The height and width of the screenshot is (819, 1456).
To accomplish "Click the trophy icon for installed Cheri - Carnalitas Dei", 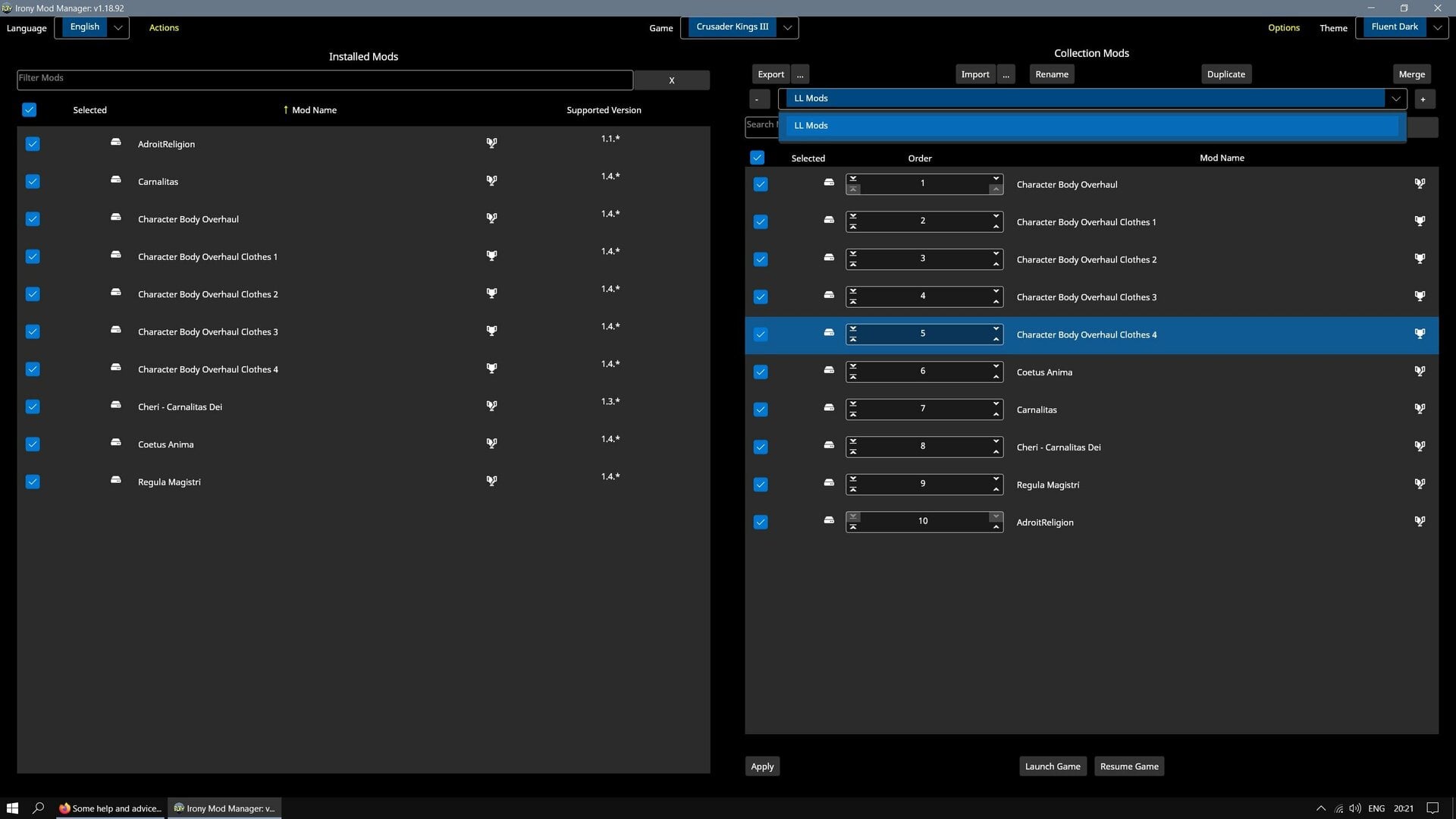I will 491,406.
